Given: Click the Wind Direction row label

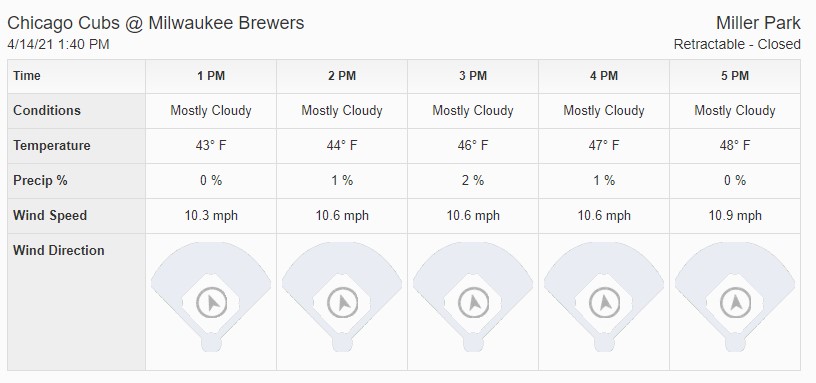Looking at the screenshot, I should coord(59,250).
